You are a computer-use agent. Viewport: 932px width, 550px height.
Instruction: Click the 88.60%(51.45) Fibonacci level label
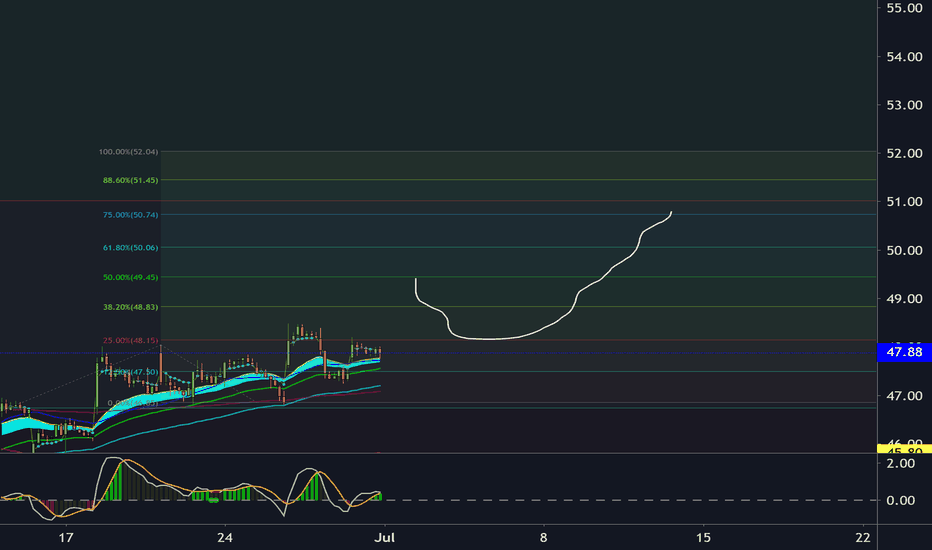pos(131,180)
